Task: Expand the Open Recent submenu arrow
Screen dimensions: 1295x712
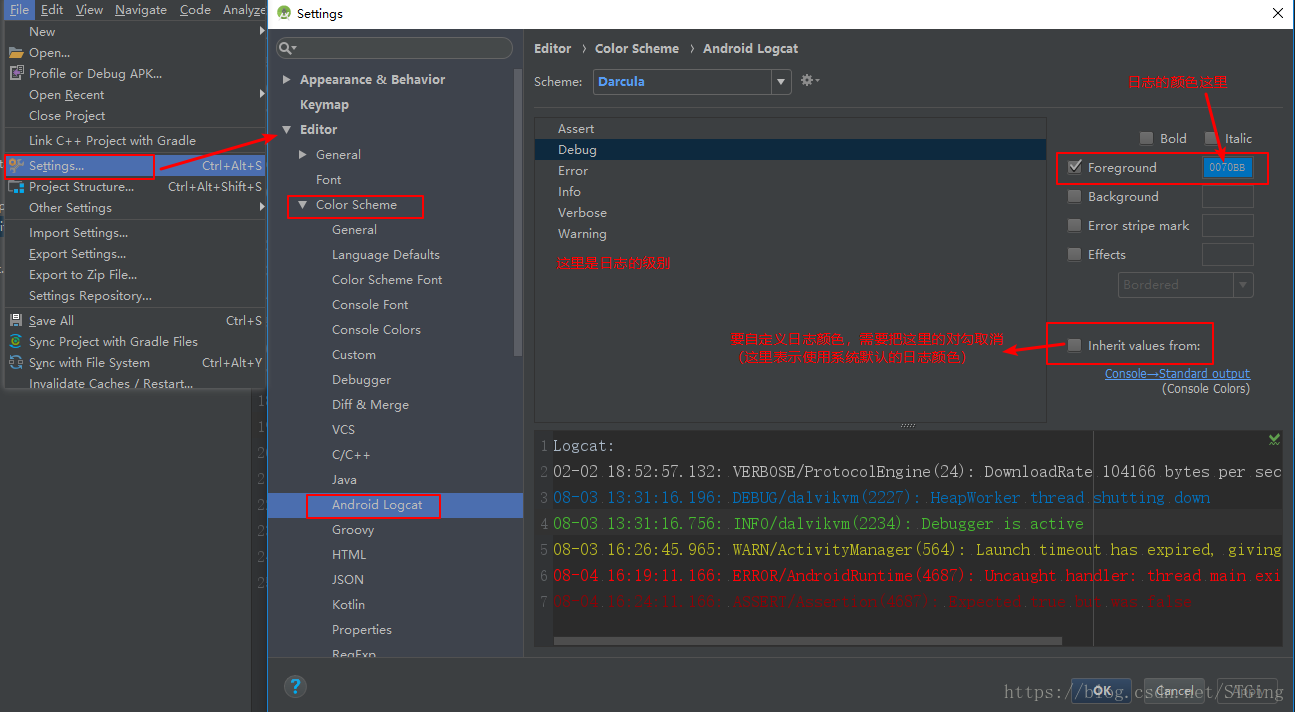Action: [x=262, y=95]
